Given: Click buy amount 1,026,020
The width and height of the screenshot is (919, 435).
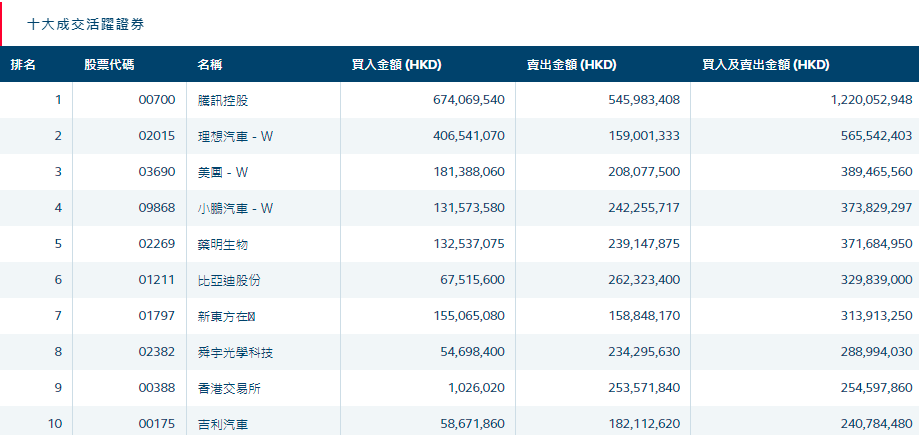Looking at the screenshot, I should pyautogui.click(x=478, y=388).
